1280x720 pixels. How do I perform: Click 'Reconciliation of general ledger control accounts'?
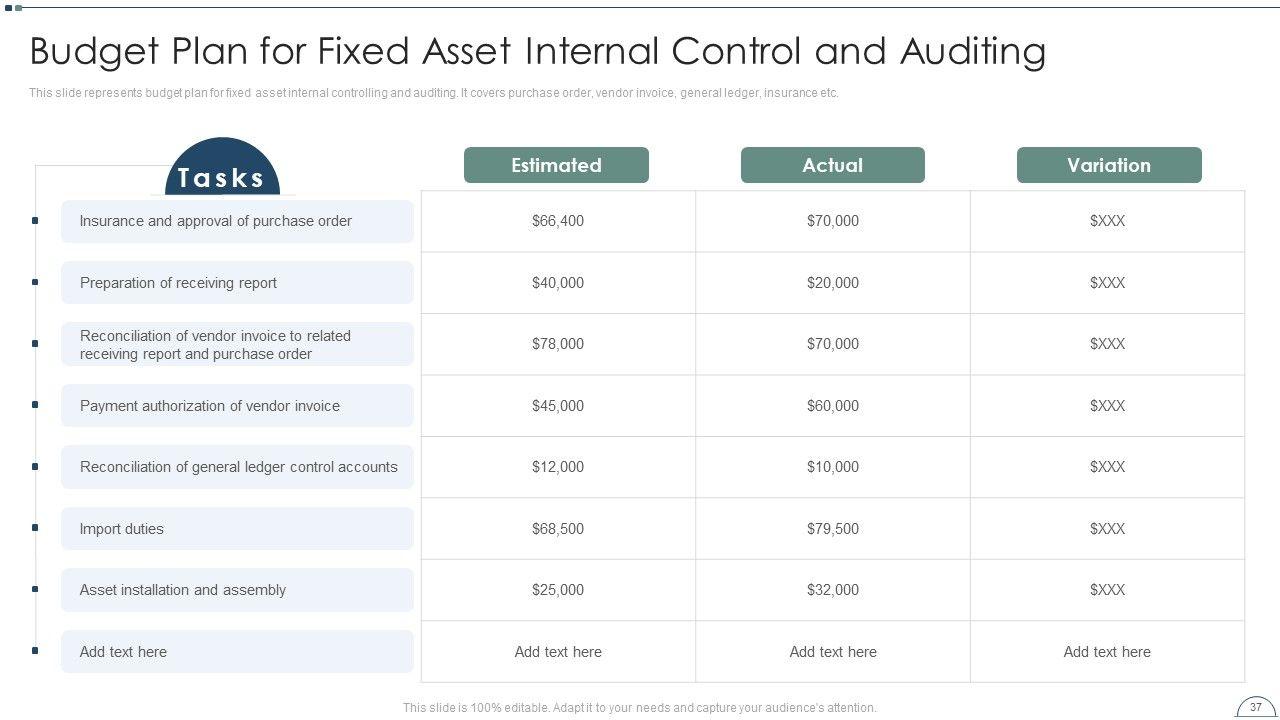coord(237,467)
